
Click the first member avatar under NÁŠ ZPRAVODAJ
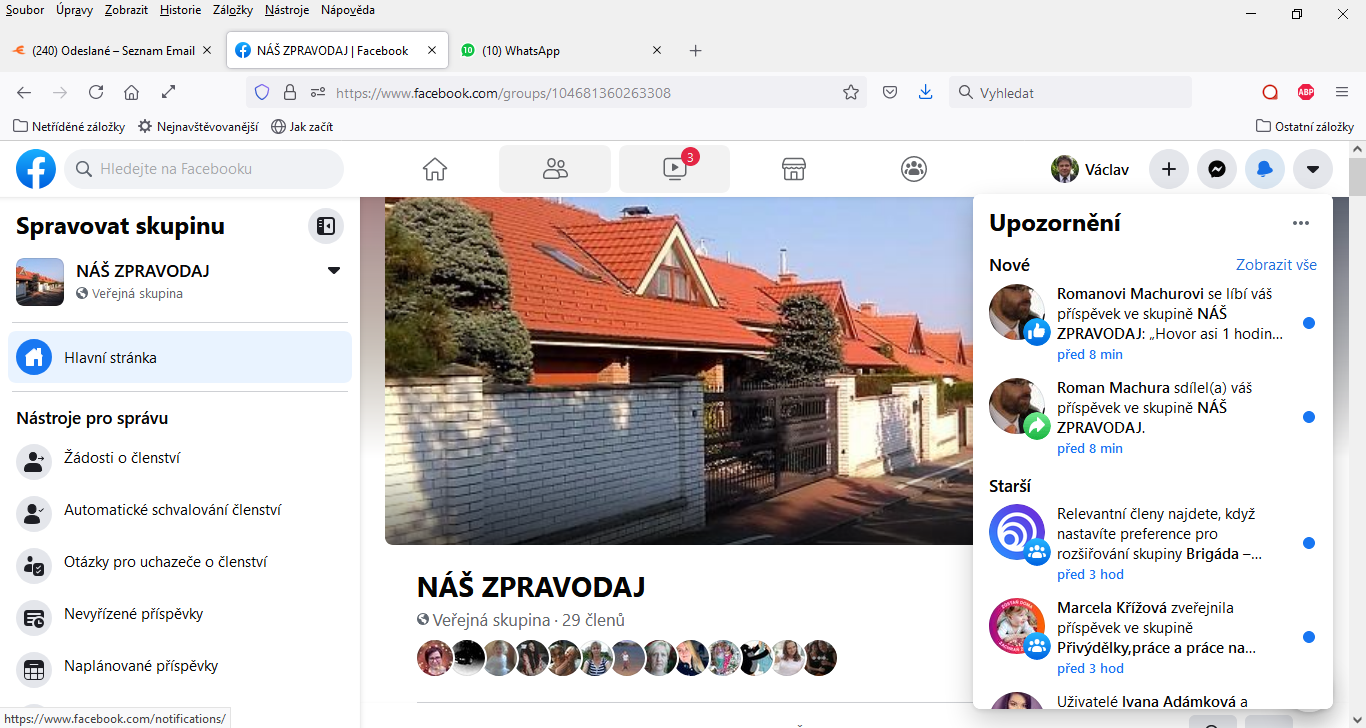click(434, 658)
